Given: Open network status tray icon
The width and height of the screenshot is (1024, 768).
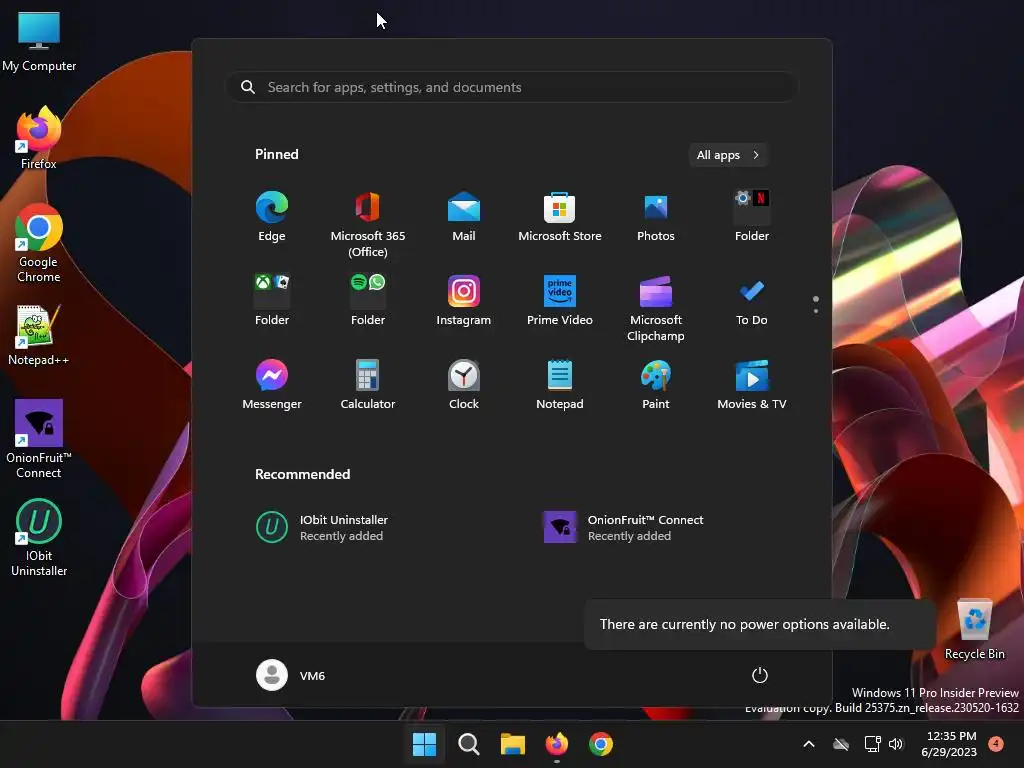Looking at the screenshot, I should pos(872,744).
